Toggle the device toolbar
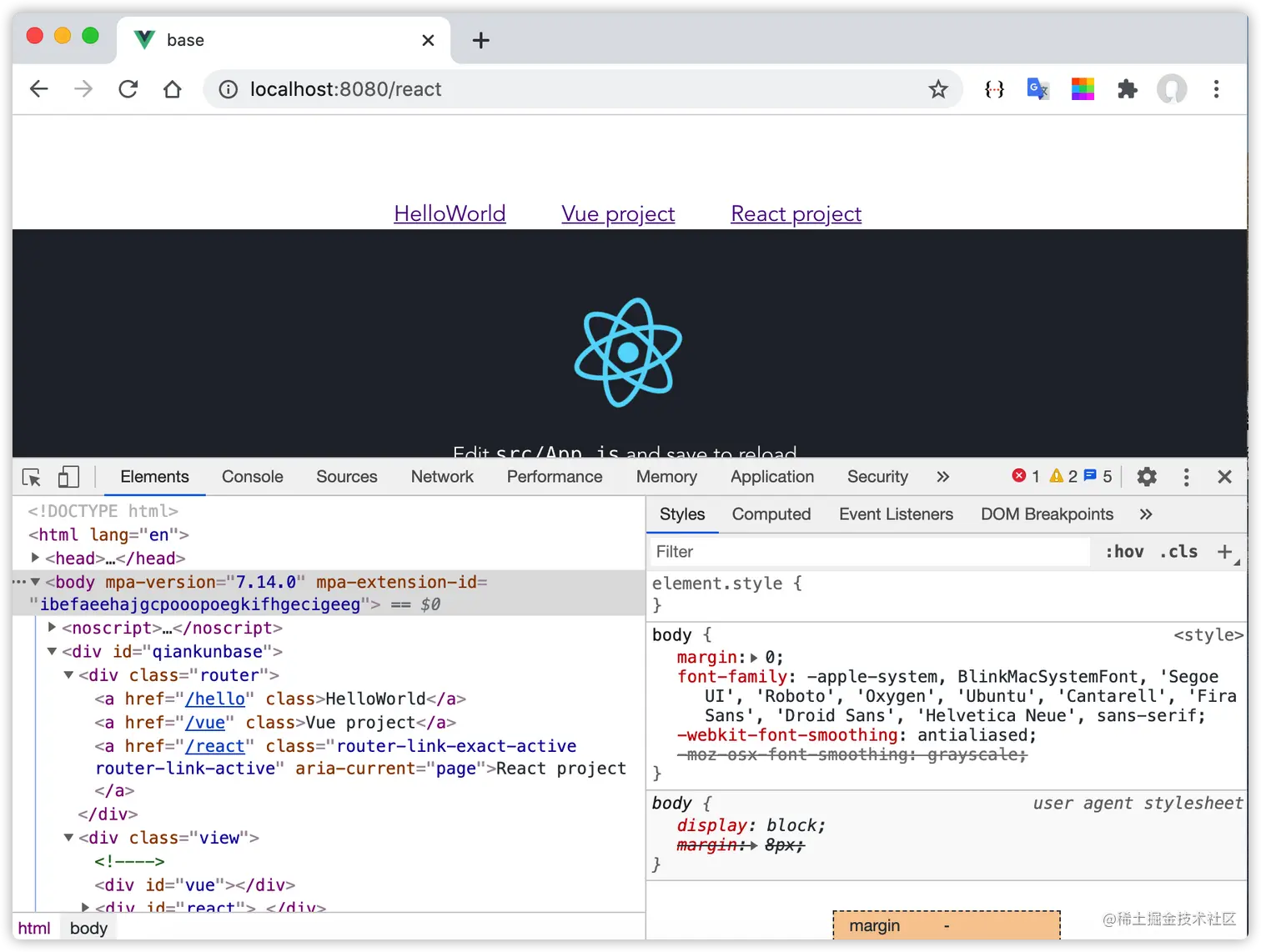Screen dimensions: 1261x952 point(68,477)
